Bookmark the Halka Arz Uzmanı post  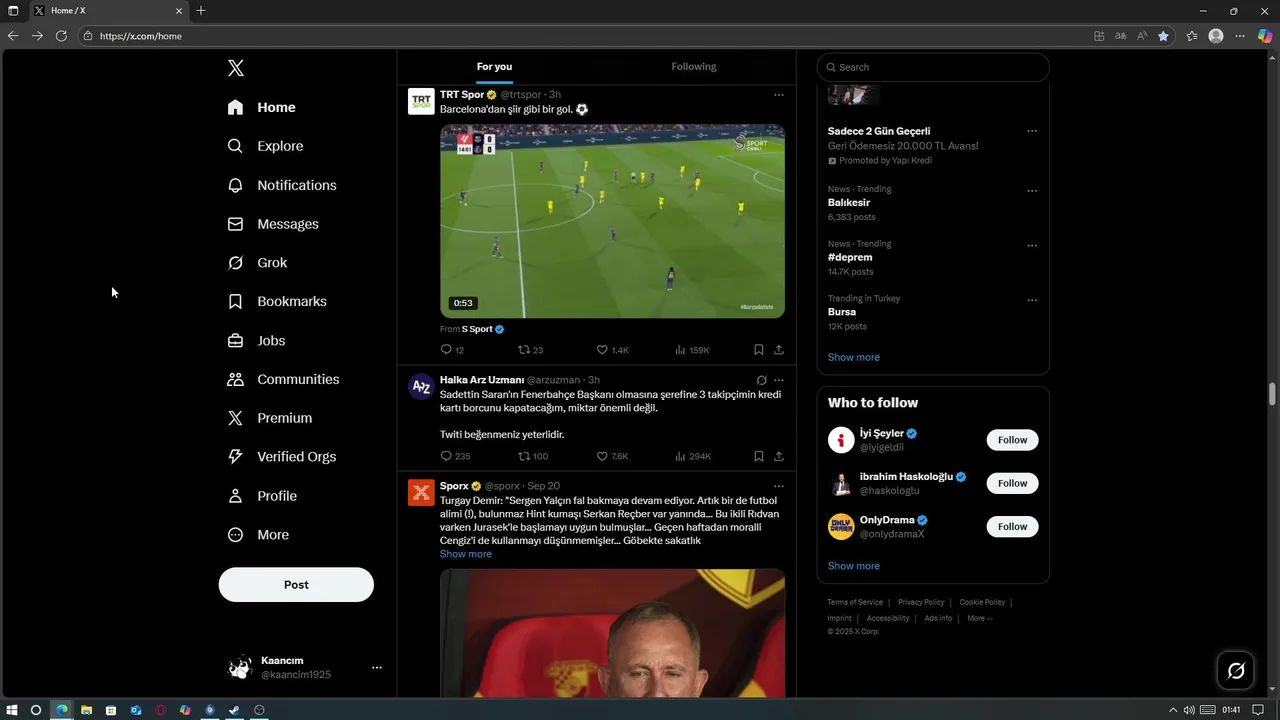pos(759,456)
